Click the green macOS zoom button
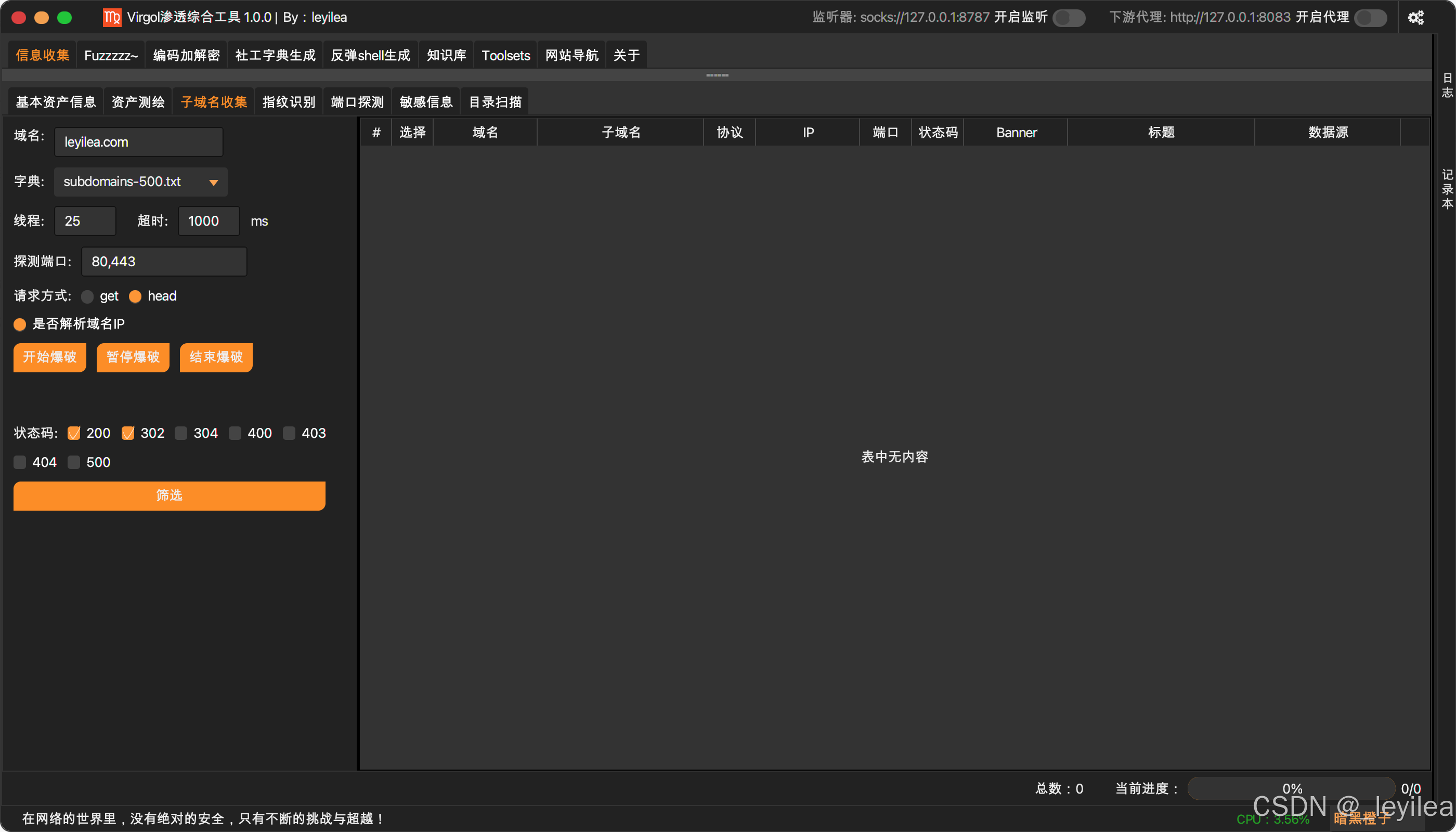Screen dimensions: 1456x832 (x=64, y=17)
